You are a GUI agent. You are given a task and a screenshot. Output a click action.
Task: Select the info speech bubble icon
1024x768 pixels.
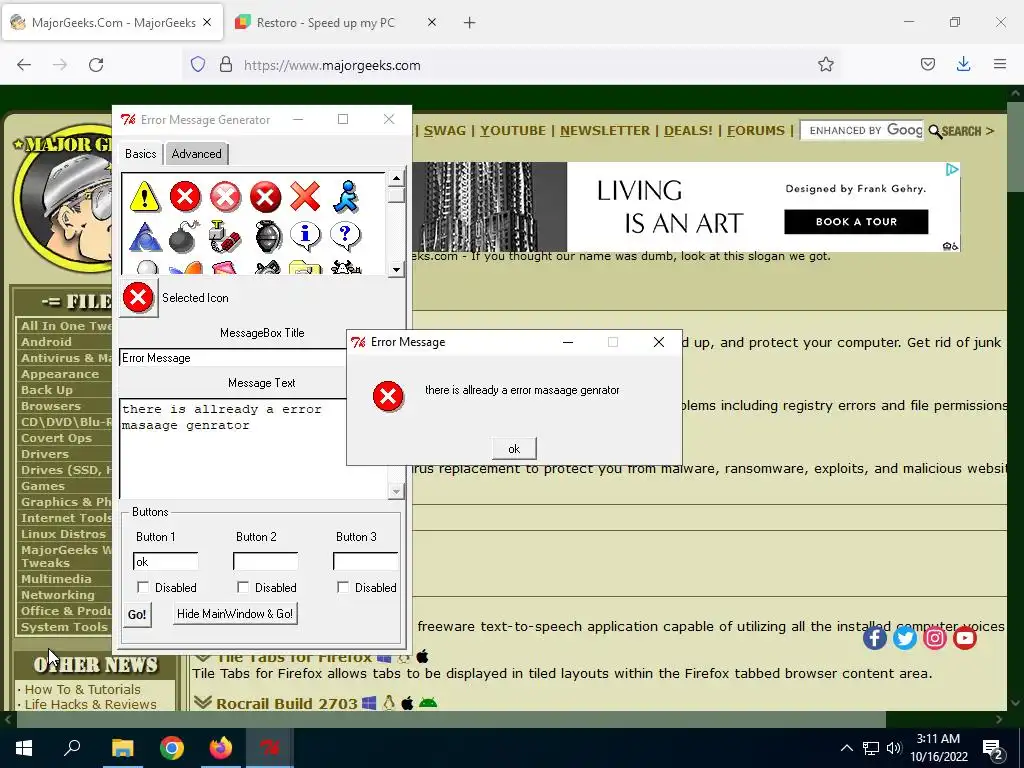click(306, 236)
